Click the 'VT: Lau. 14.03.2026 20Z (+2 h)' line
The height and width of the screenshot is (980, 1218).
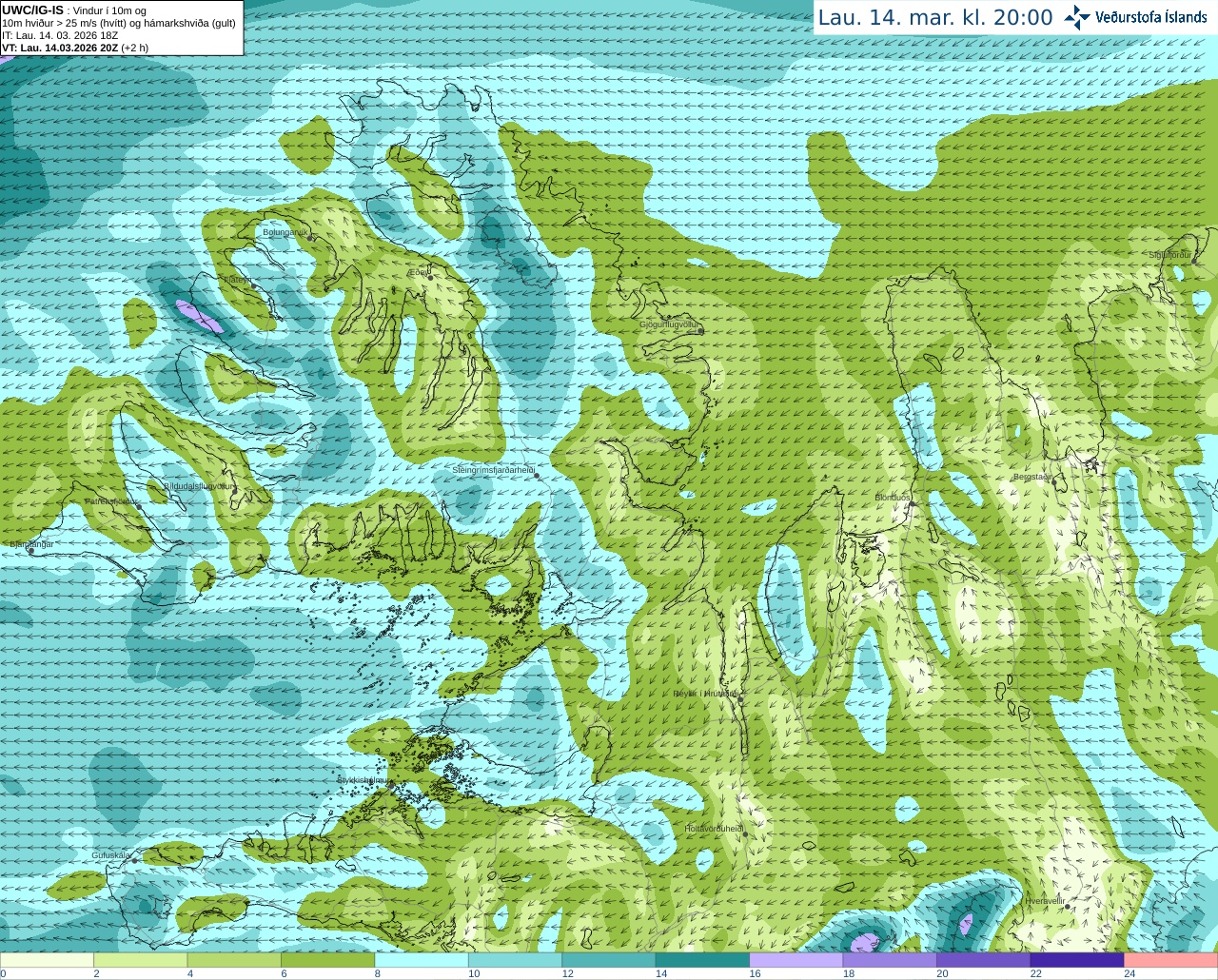coord(75,48)
